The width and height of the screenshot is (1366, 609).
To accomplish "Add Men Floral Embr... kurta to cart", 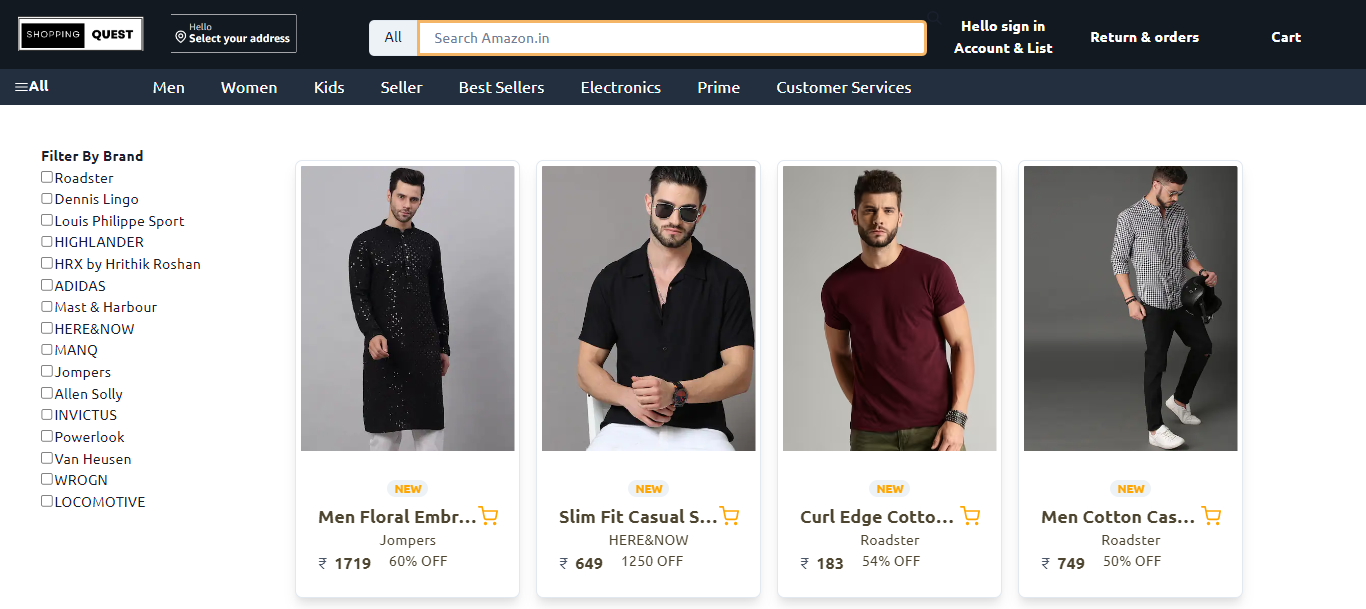I will tap(488, 516).
